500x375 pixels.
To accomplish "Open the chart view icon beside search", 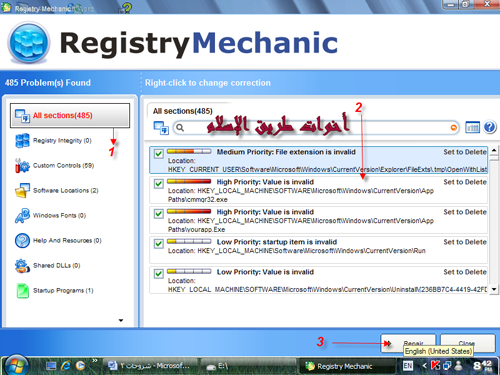I will tap(472, 127).
